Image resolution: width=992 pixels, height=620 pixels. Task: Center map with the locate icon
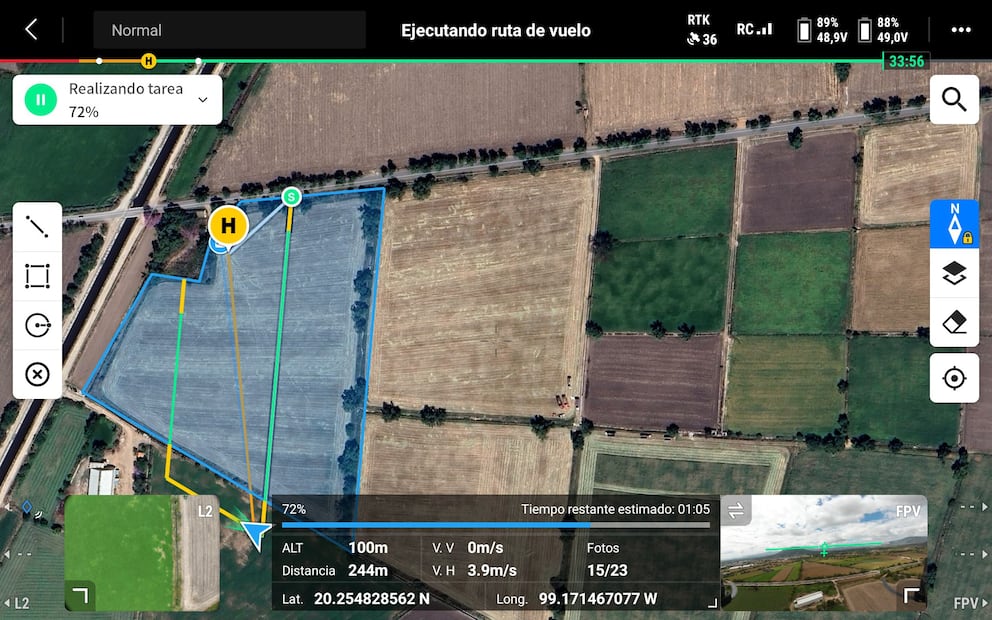(954, 378)
